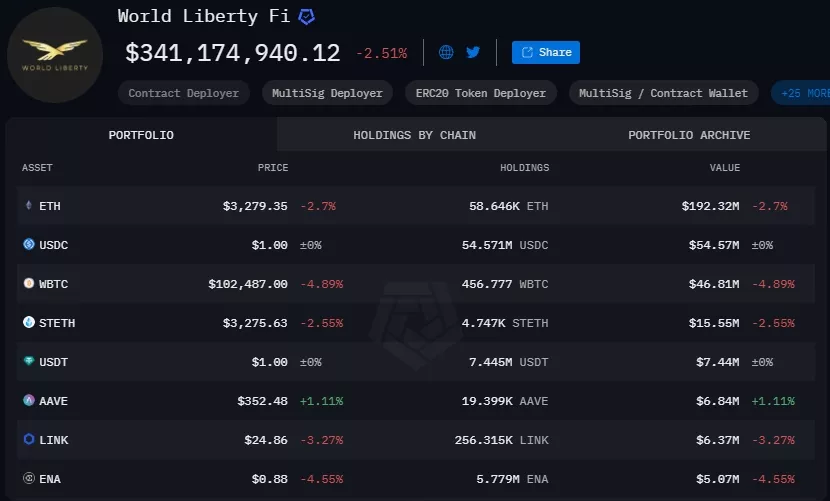Click the USDC token icon
Screen dimensions: 830x501
coord(29,244)
